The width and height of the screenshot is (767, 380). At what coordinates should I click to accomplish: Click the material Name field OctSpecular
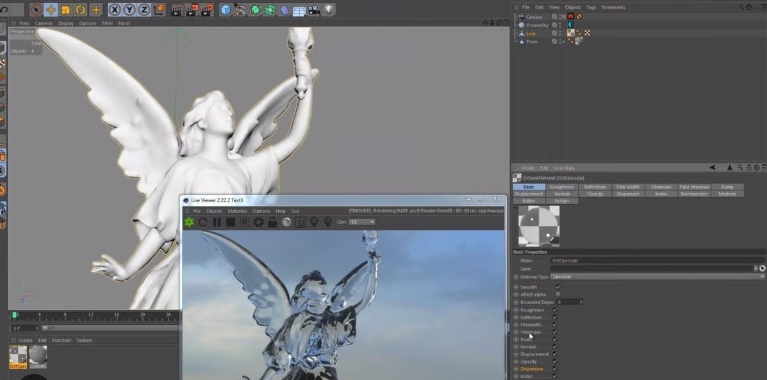657,261
